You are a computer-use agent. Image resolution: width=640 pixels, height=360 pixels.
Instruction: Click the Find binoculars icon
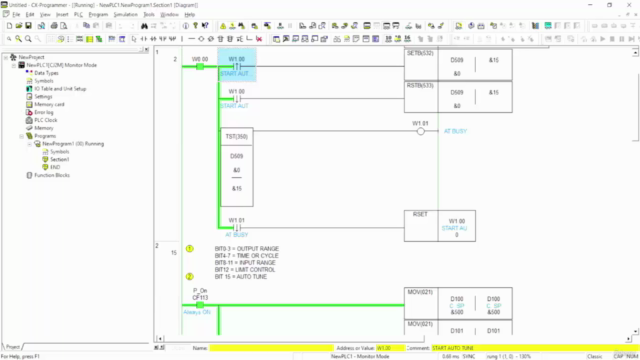pos(144,26)
